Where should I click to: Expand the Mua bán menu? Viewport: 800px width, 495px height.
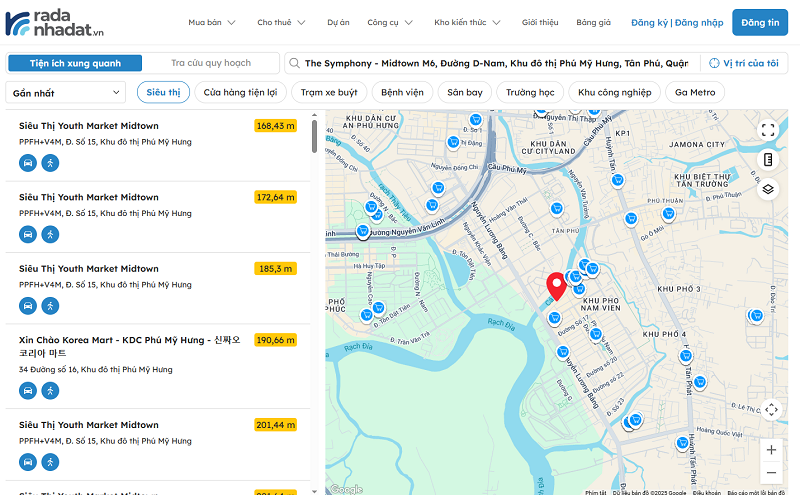point(212,22)
